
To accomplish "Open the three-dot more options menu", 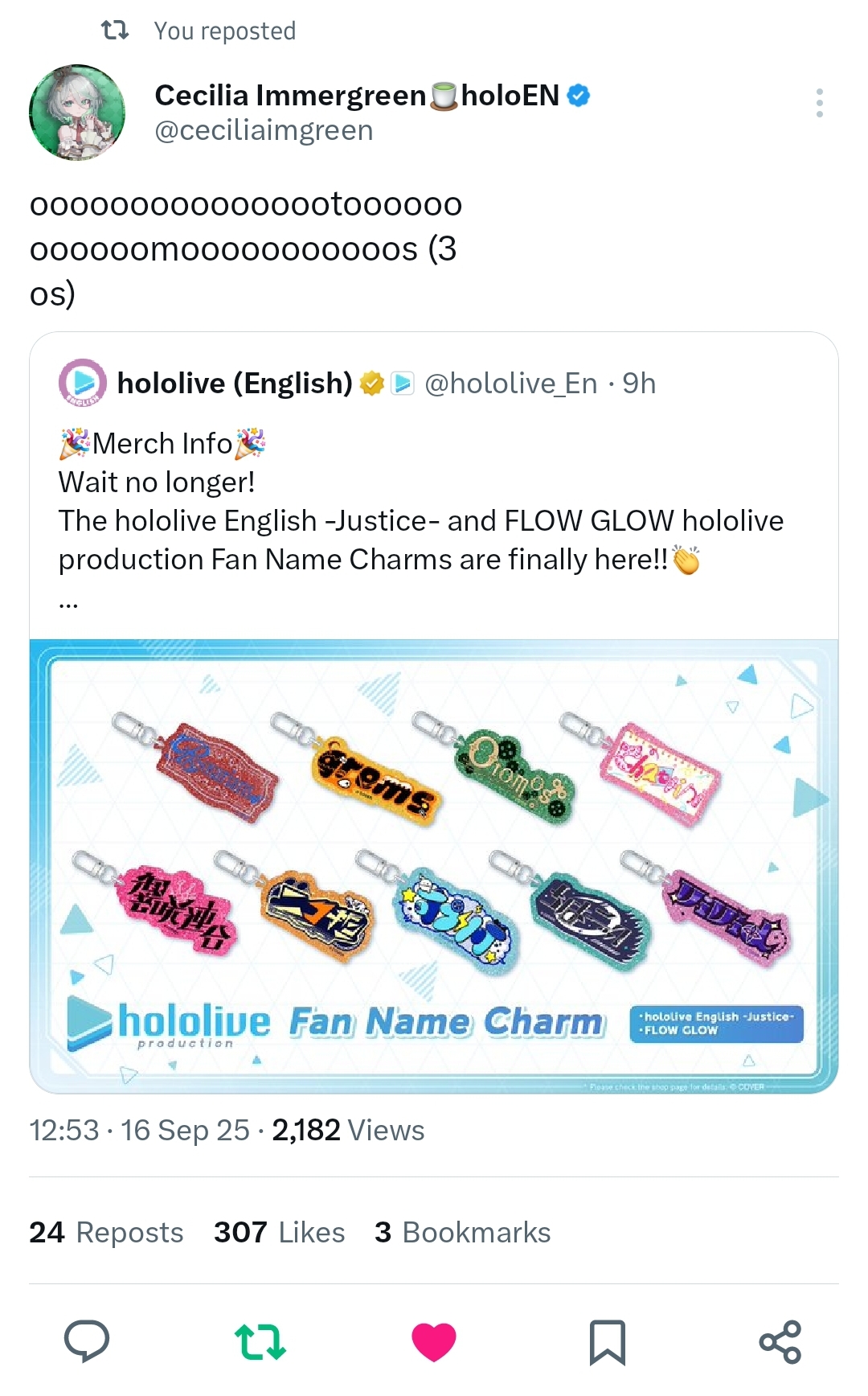I will [819, 103].
